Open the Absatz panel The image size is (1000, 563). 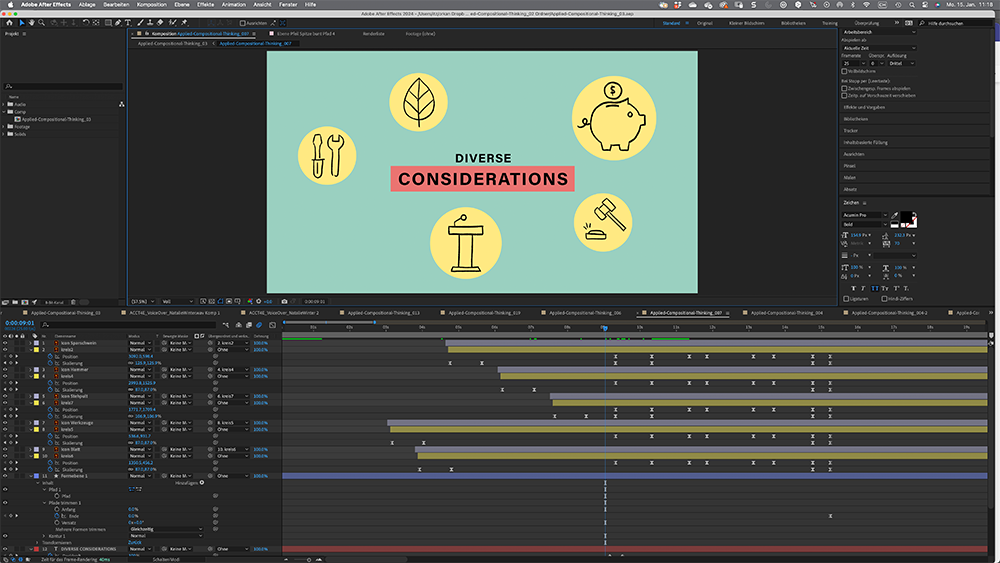tap(850, 189)
